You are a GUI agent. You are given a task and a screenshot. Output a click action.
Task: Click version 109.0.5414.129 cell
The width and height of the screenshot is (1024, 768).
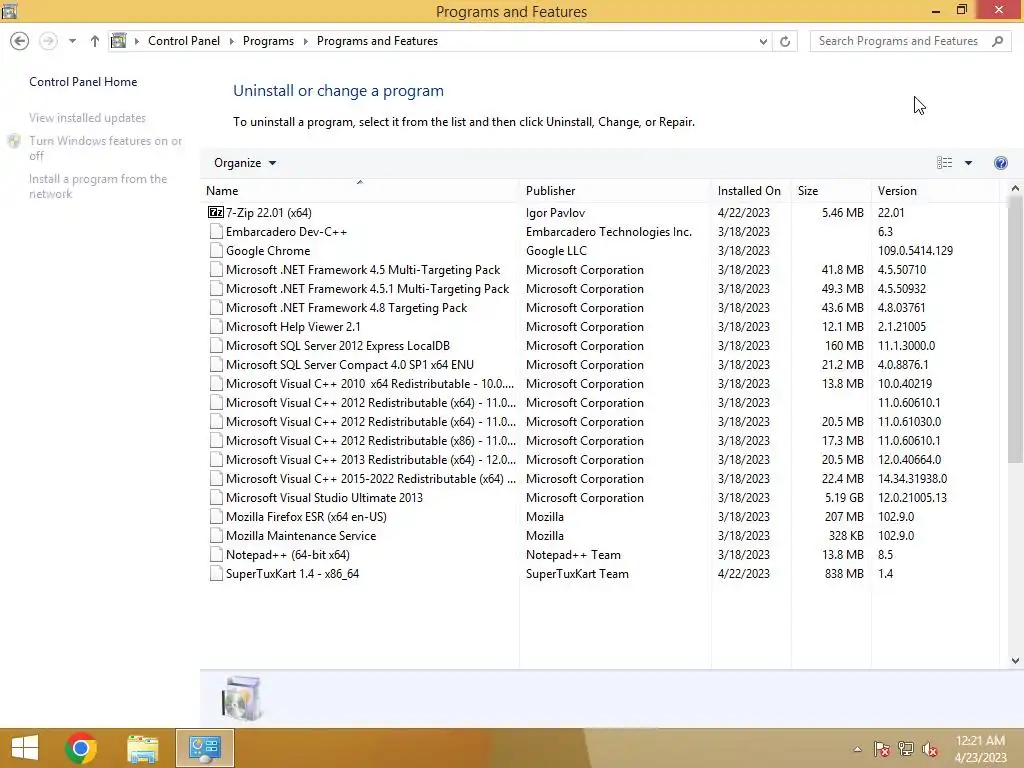point(915,251)
